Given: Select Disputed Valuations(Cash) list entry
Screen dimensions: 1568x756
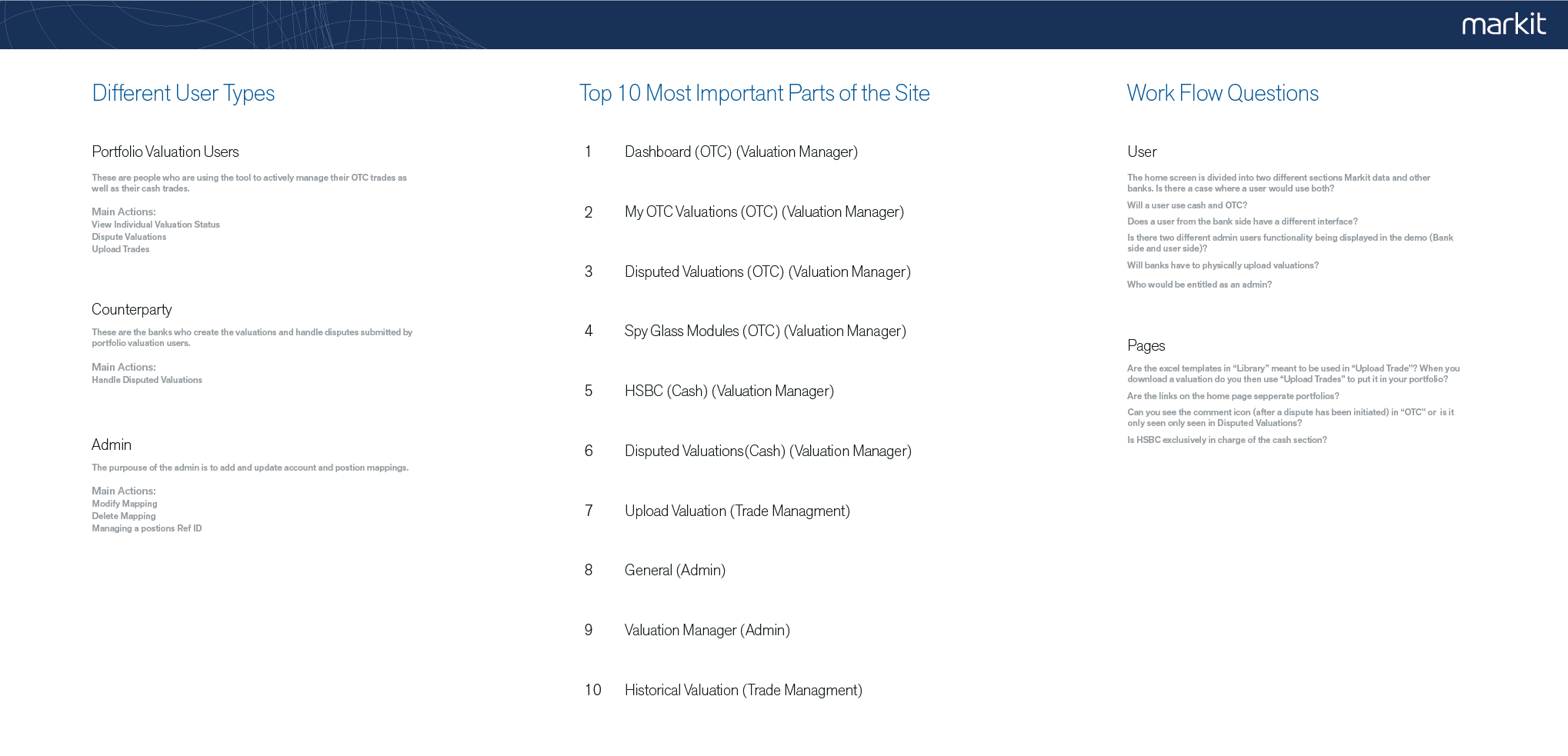Looking at the screenshot, I should [767, 451].
